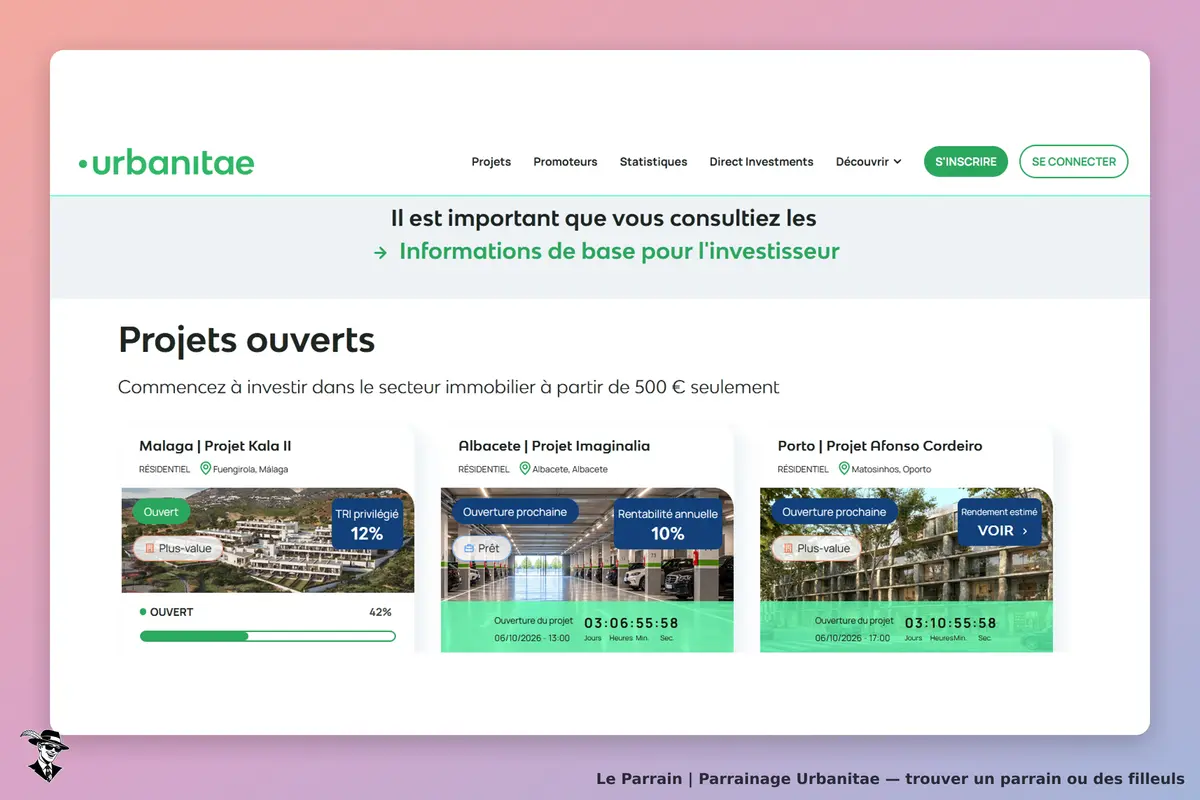Click the Porto countdown 03:10:55:58
Screen dimensions: 1200x800
click(951, 623)
